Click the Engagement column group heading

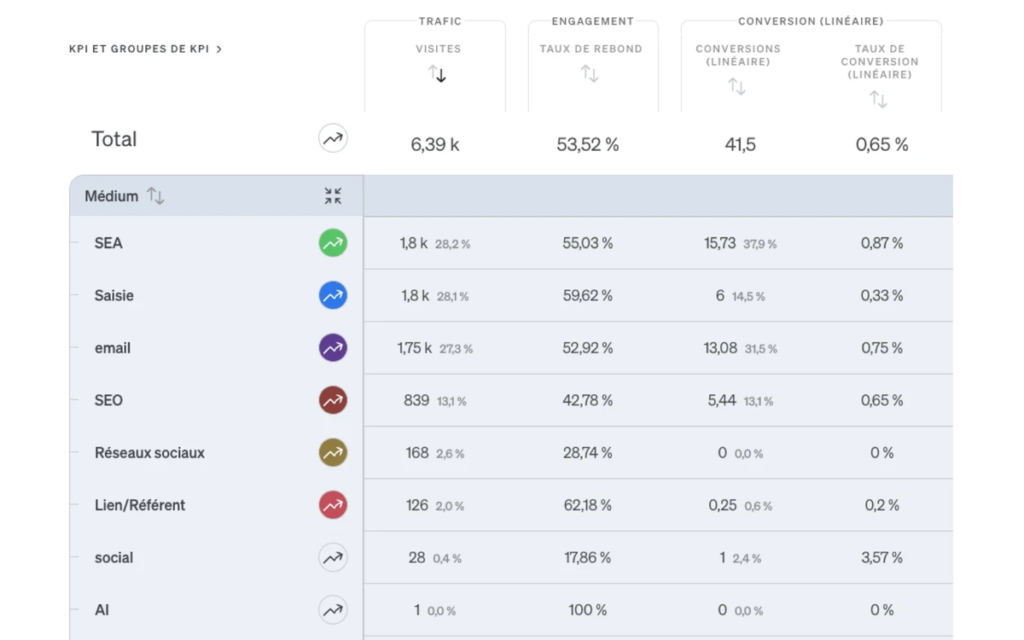(592, 22)
